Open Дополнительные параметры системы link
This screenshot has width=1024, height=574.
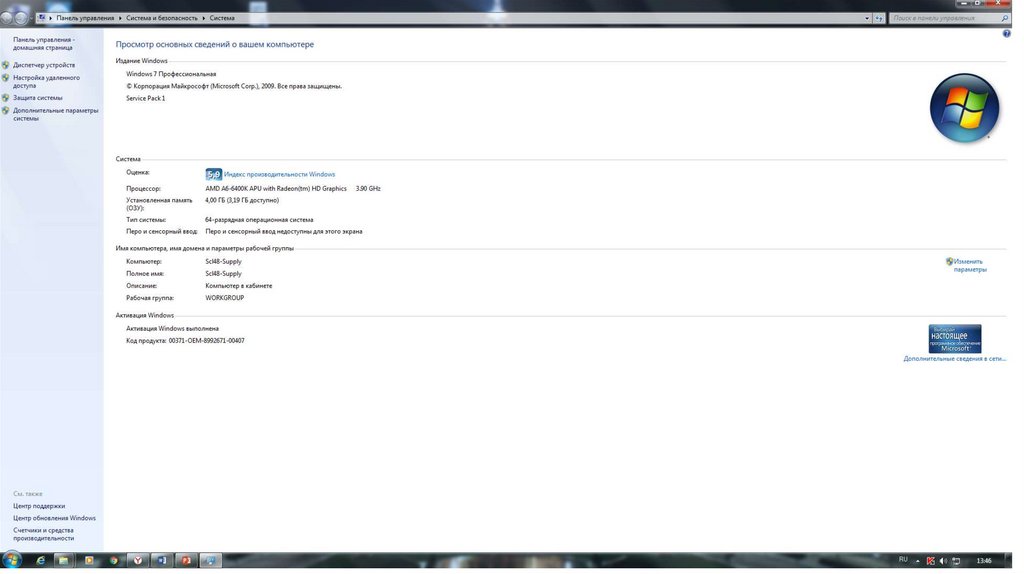click(x=56, y=115)
